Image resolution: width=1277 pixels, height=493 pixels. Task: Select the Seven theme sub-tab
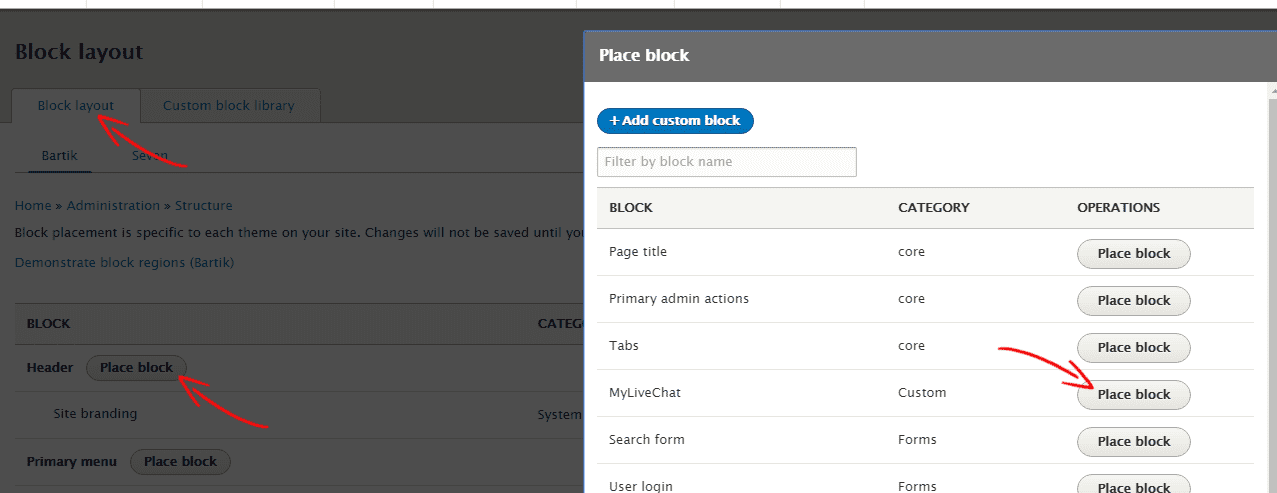[150, 156]
